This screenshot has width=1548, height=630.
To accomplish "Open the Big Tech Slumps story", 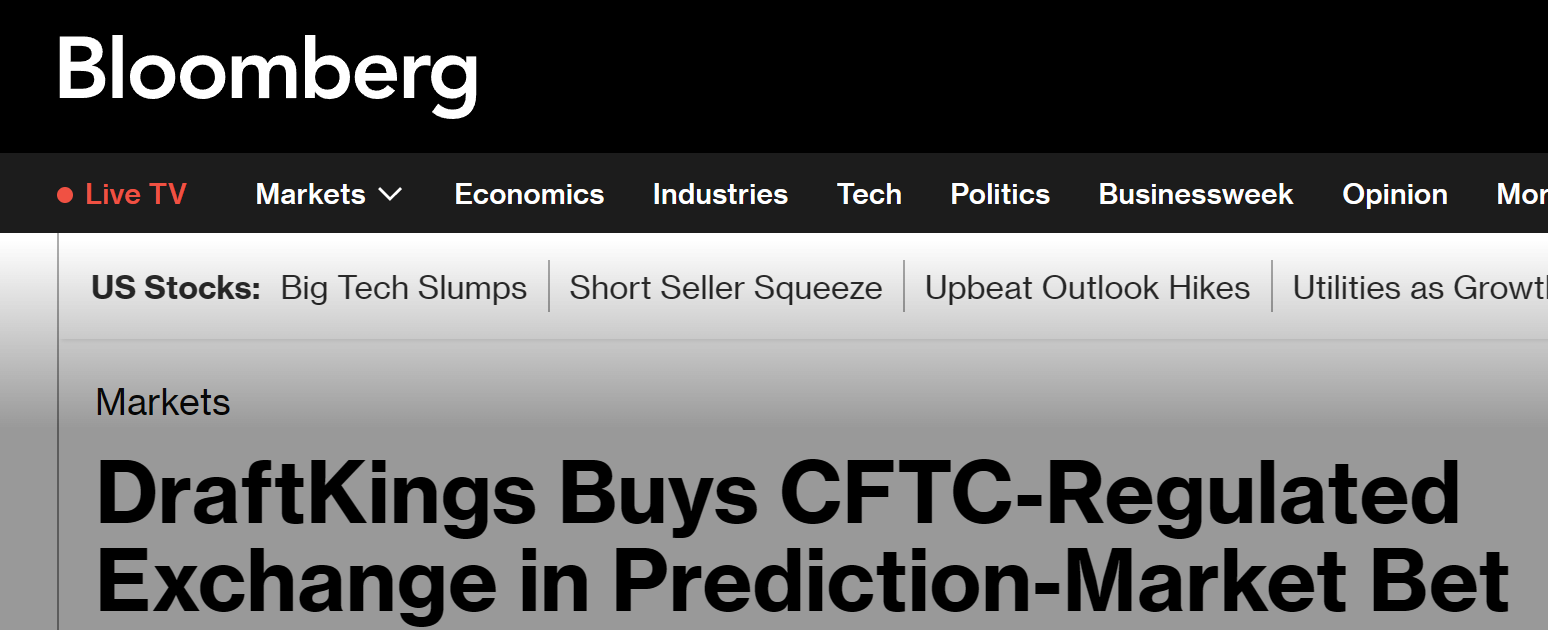I will [404, 288].
